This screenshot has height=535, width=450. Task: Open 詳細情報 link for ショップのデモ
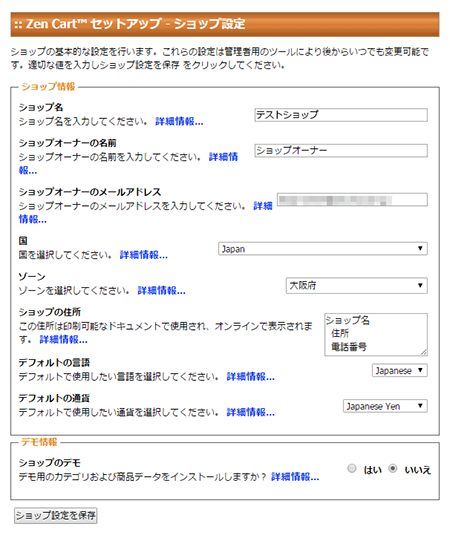(x=295, y=477)
